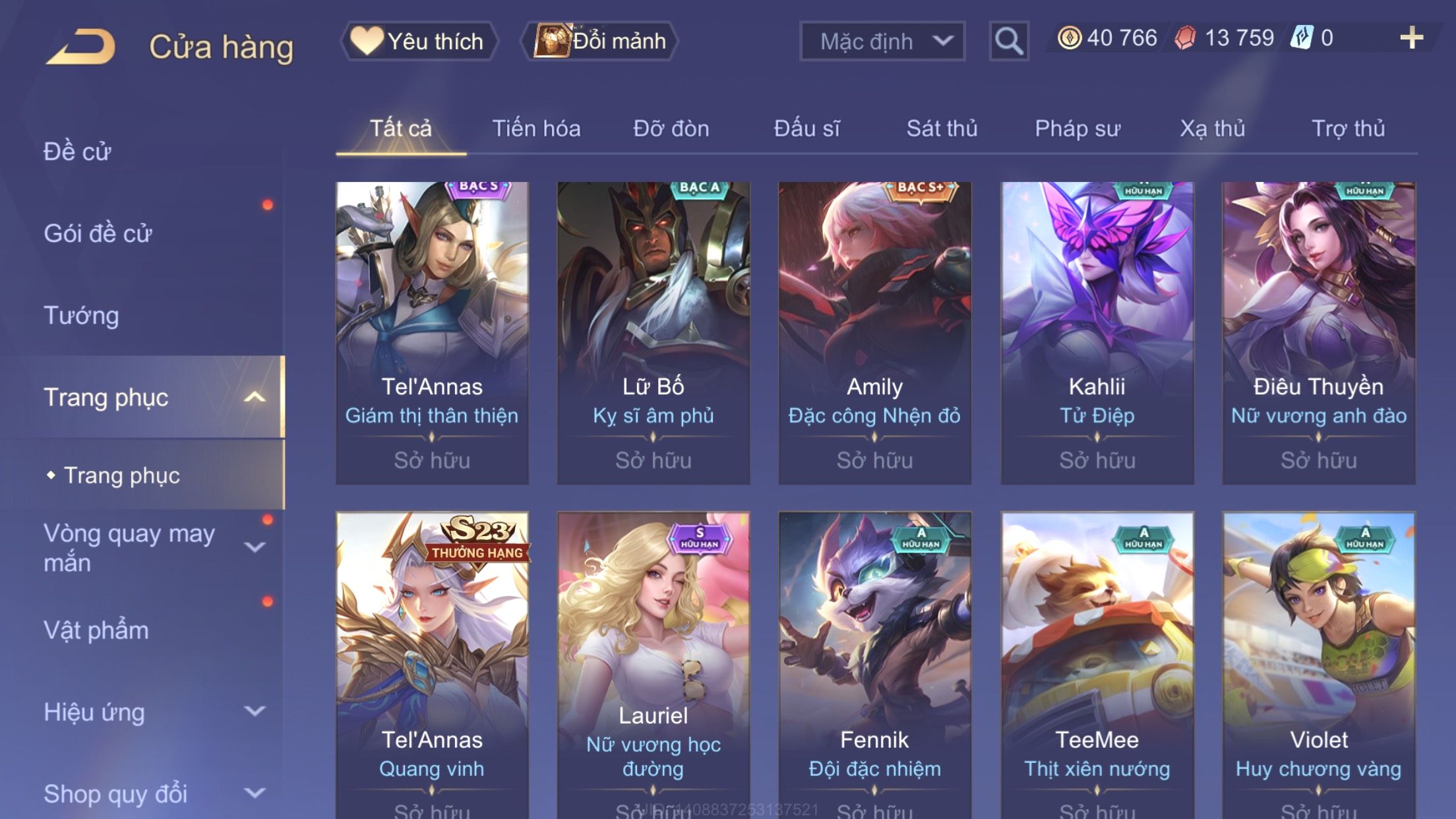Viewport: 1456px width, 819px height.
Task: Select Amily Đặc công Nhện đỏ skin card
Action: [x=874, y=333]
